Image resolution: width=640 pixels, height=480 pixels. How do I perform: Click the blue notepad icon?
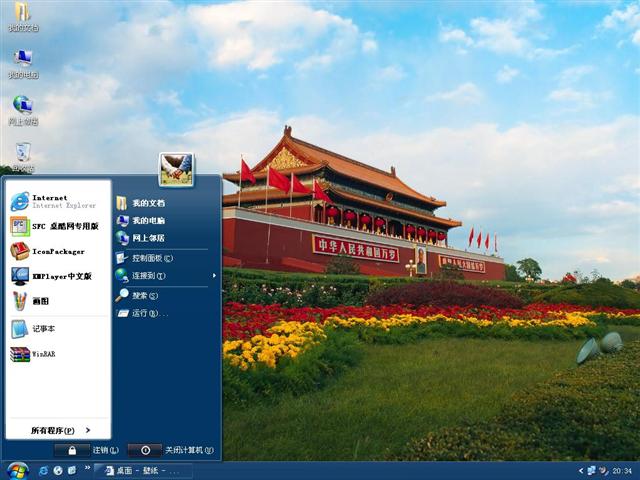tap(19, 329)
